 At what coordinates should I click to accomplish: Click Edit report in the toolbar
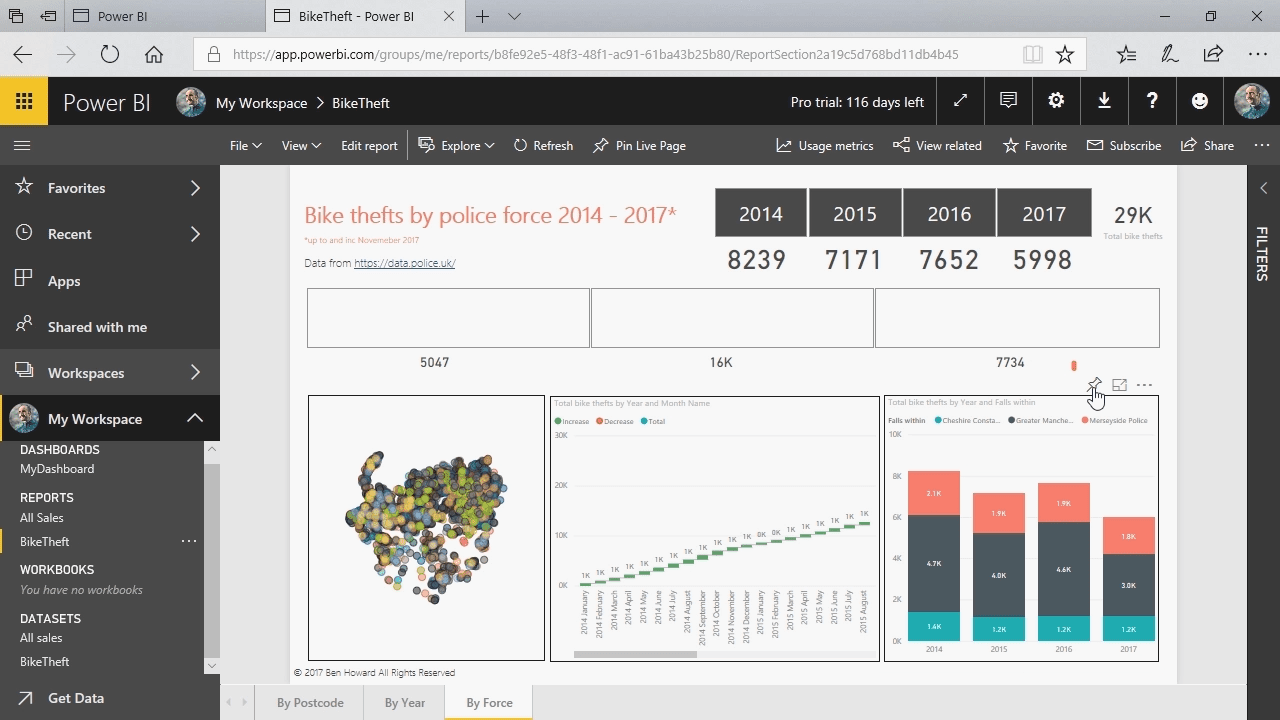coord(369,145)
